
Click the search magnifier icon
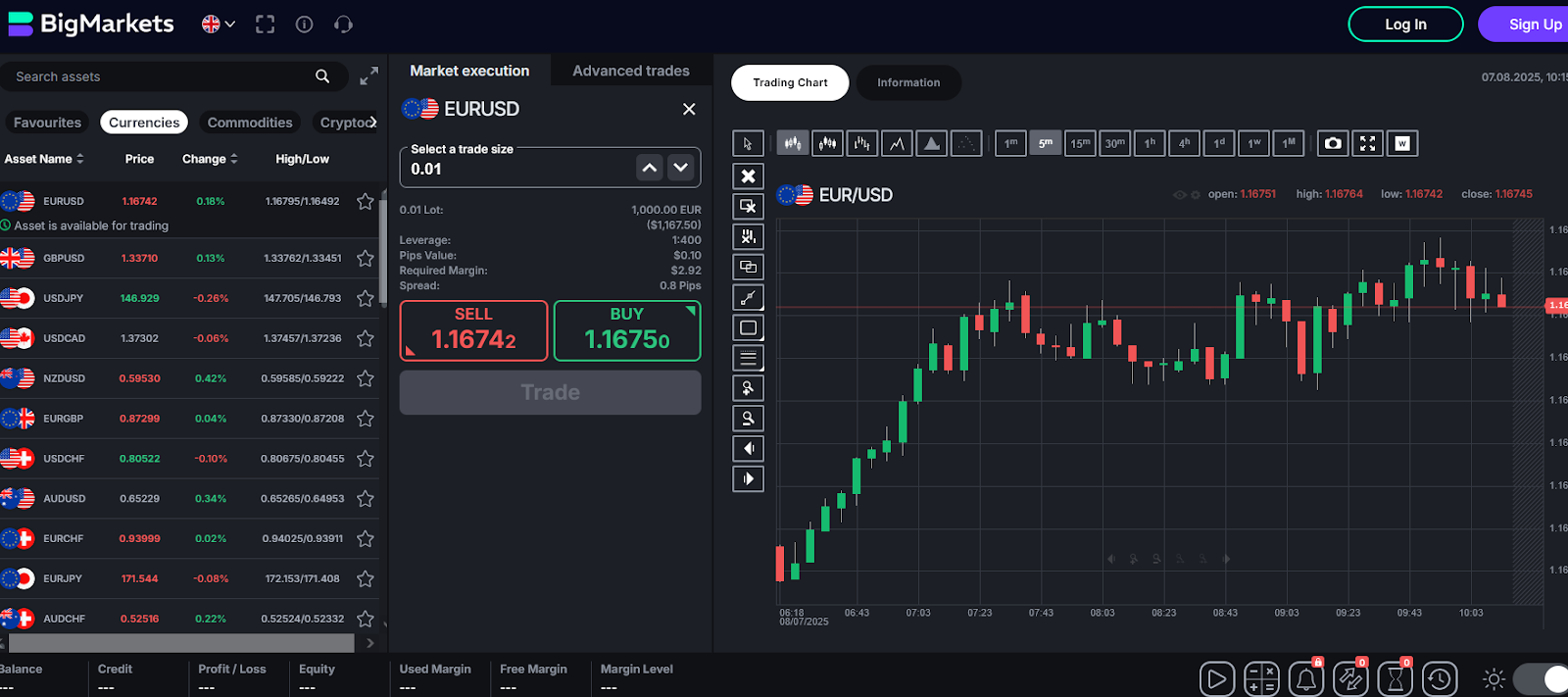click(322, 76)
